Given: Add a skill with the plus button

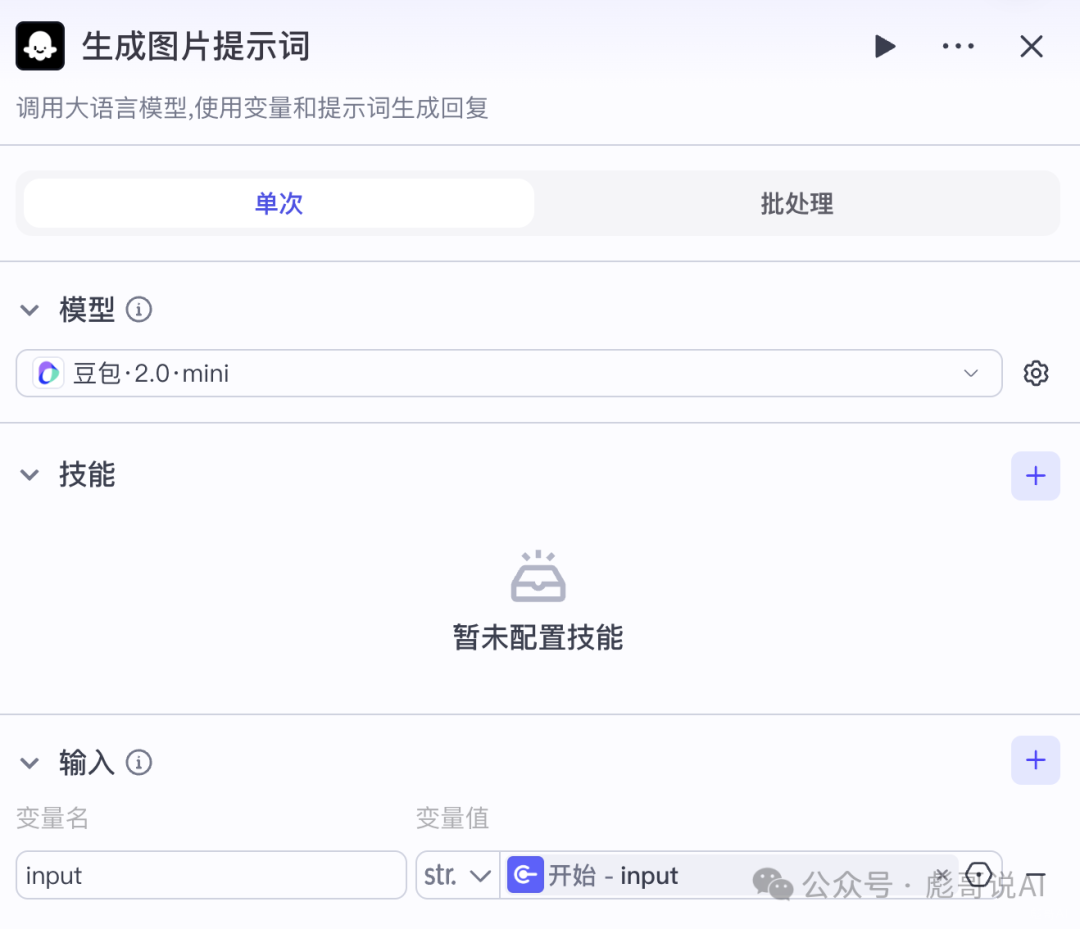Looking at the screenshot, I should tap(1035, 476).
